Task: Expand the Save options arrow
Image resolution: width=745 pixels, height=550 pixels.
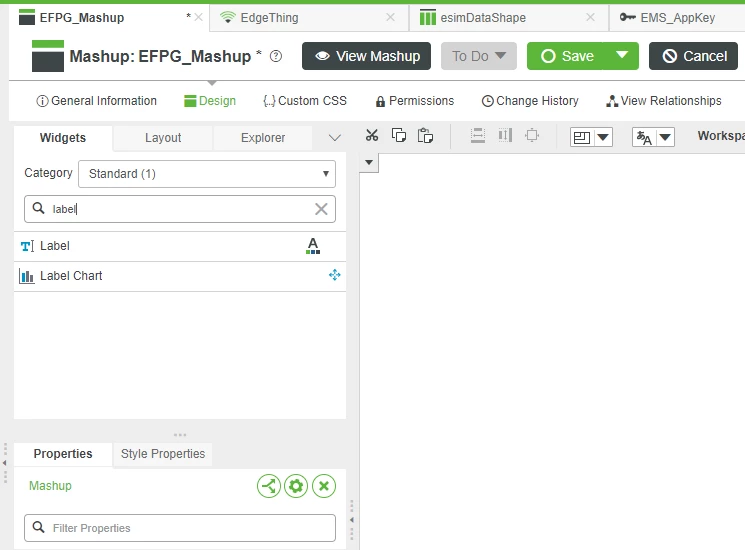Action: point(621,56)
